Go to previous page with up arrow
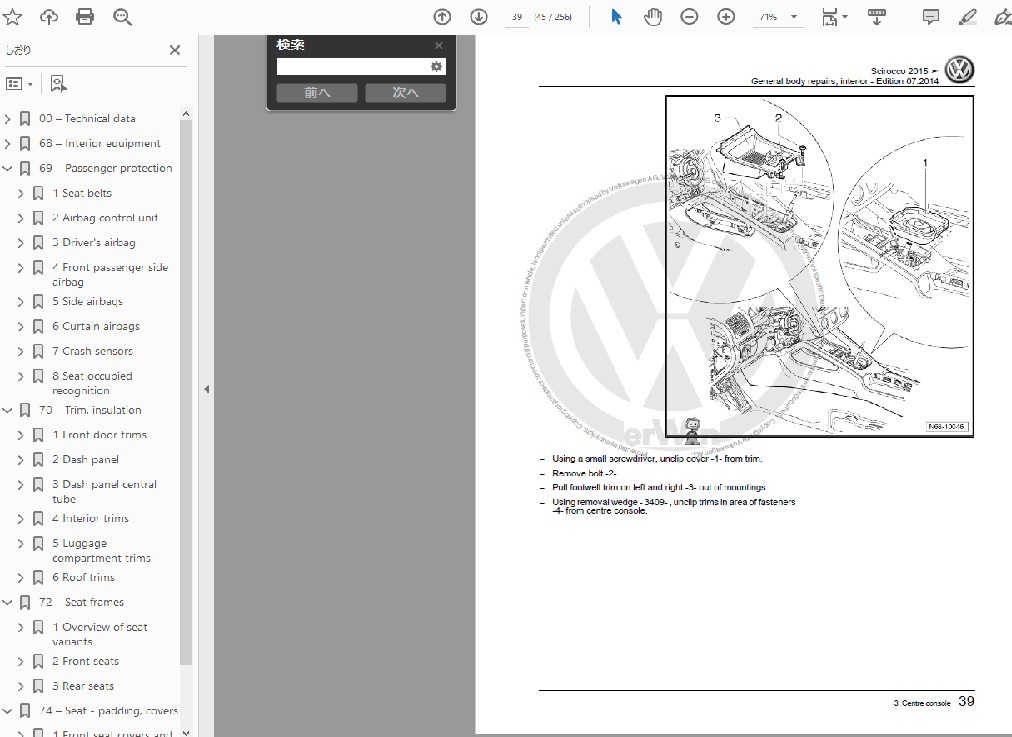 (x=442, y=17)
